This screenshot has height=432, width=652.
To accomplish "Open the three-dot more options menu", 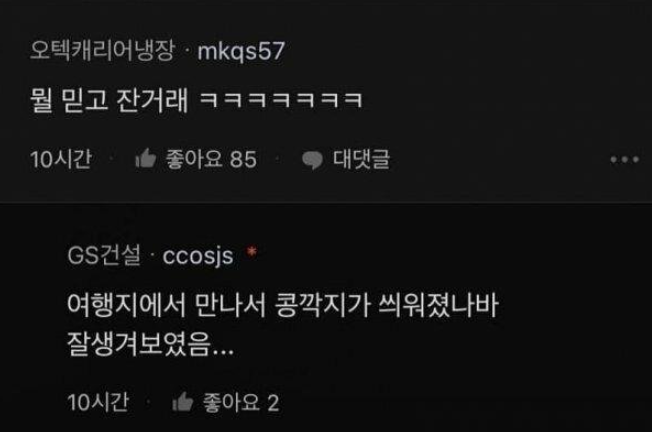I will (624, 159).
